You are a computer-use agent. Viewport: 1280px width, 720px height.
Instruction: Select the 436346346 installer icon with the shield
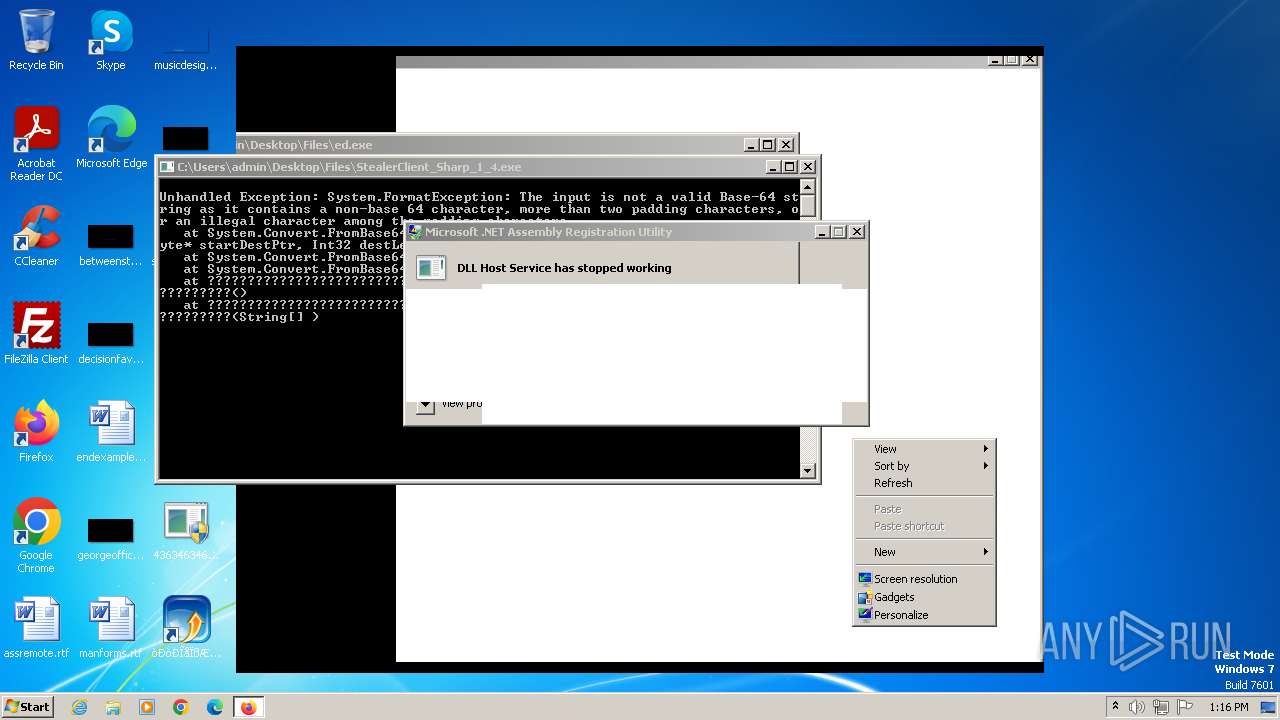(x=186, y=530)
